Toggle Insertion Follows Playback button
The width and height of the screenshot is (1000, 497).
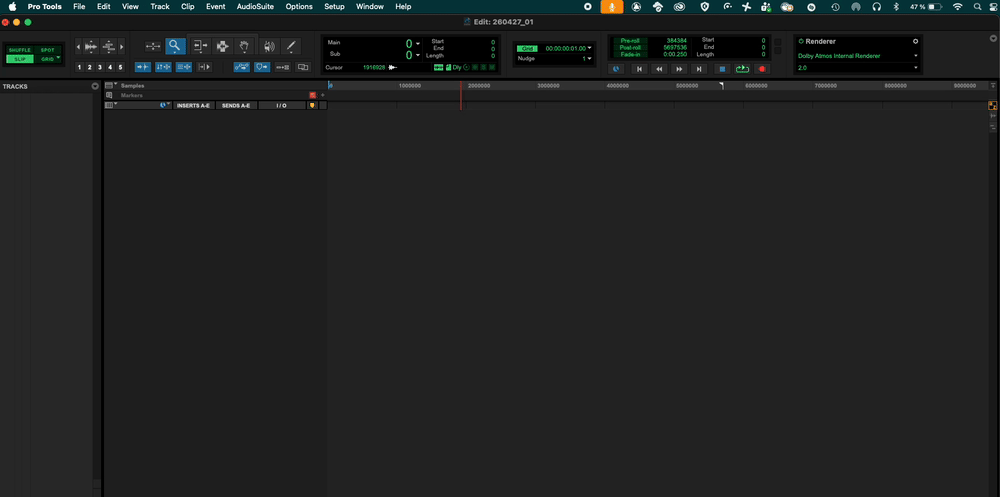click(204, 66)
